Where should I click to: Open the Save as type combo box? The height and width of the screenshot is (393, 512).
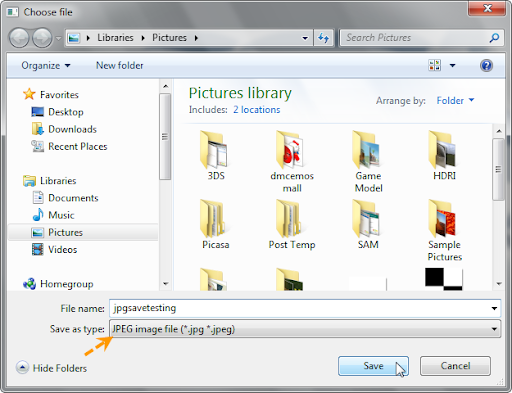(x=305, y=329)
